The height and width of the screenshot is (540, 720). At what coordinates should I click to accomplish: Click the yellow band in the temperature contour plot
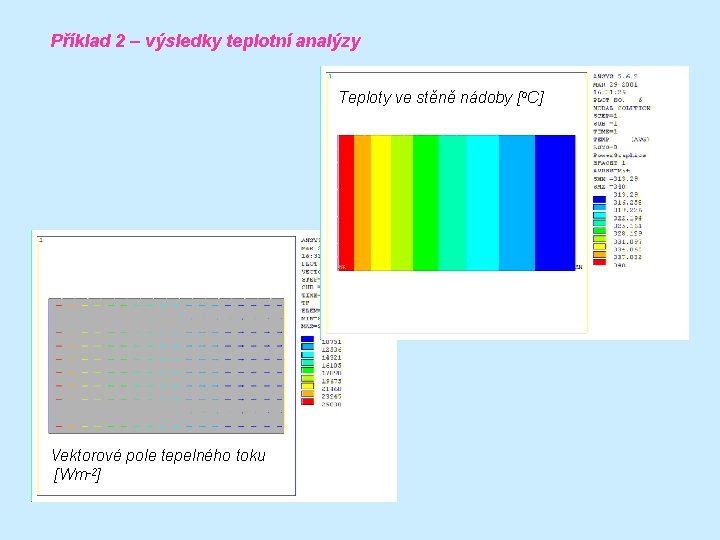[x=381, y=202]
